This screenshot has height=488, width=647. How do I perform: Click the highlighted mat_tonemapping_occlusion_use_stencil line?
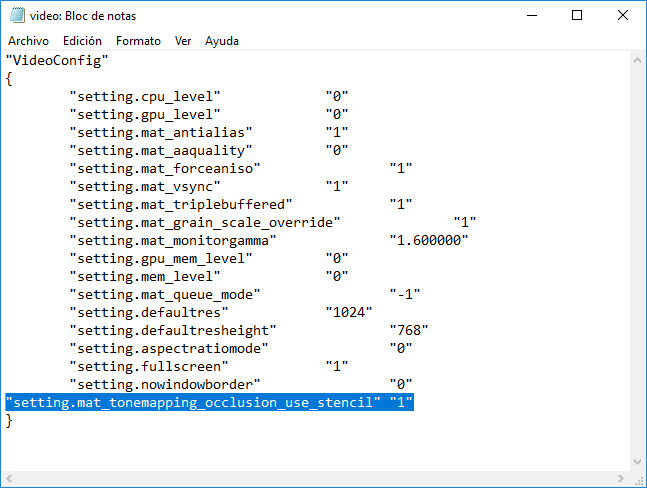coord(209,402)
